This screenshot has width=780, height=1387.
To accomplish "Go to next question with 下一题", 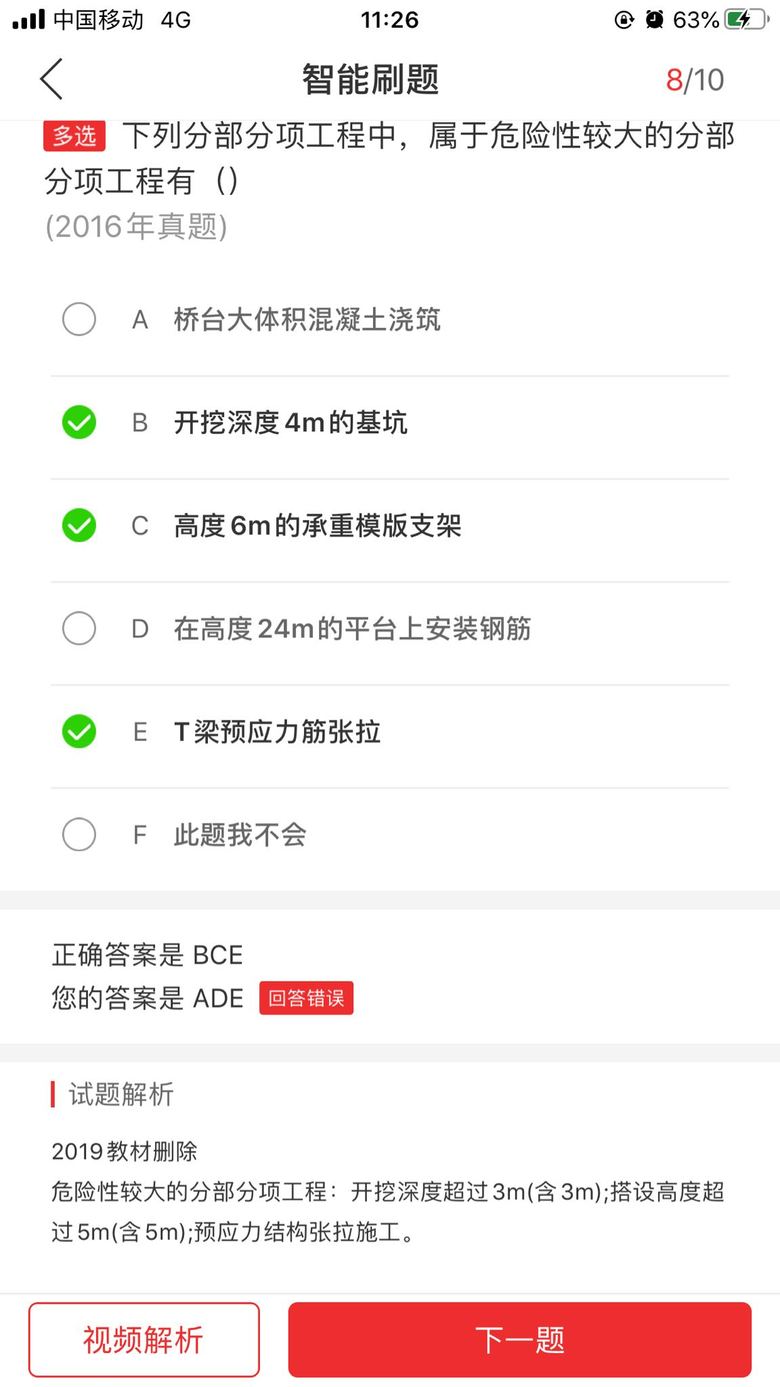I will pos(519,1340).
